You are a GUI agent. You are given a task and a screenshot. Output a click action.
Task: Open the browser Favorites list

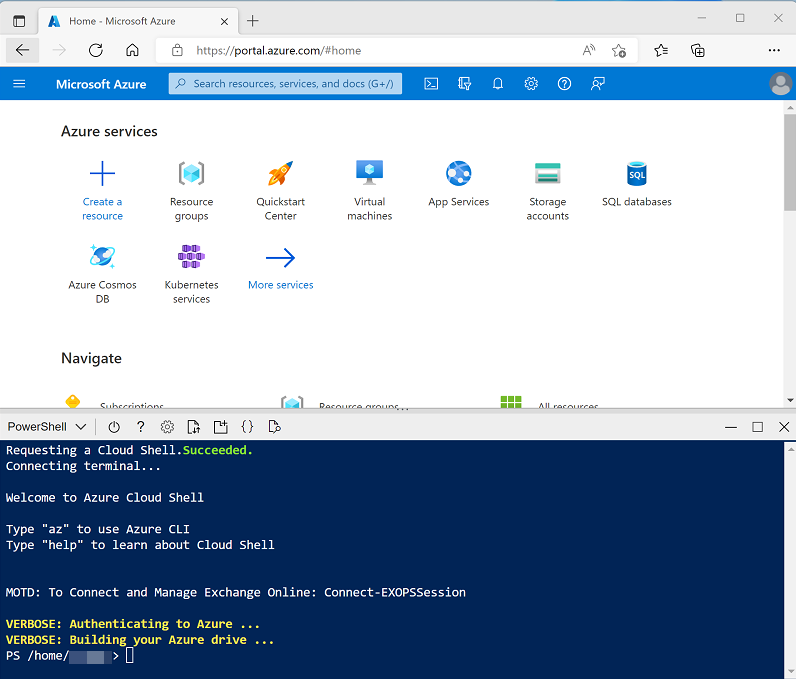(x=661, y=50)
